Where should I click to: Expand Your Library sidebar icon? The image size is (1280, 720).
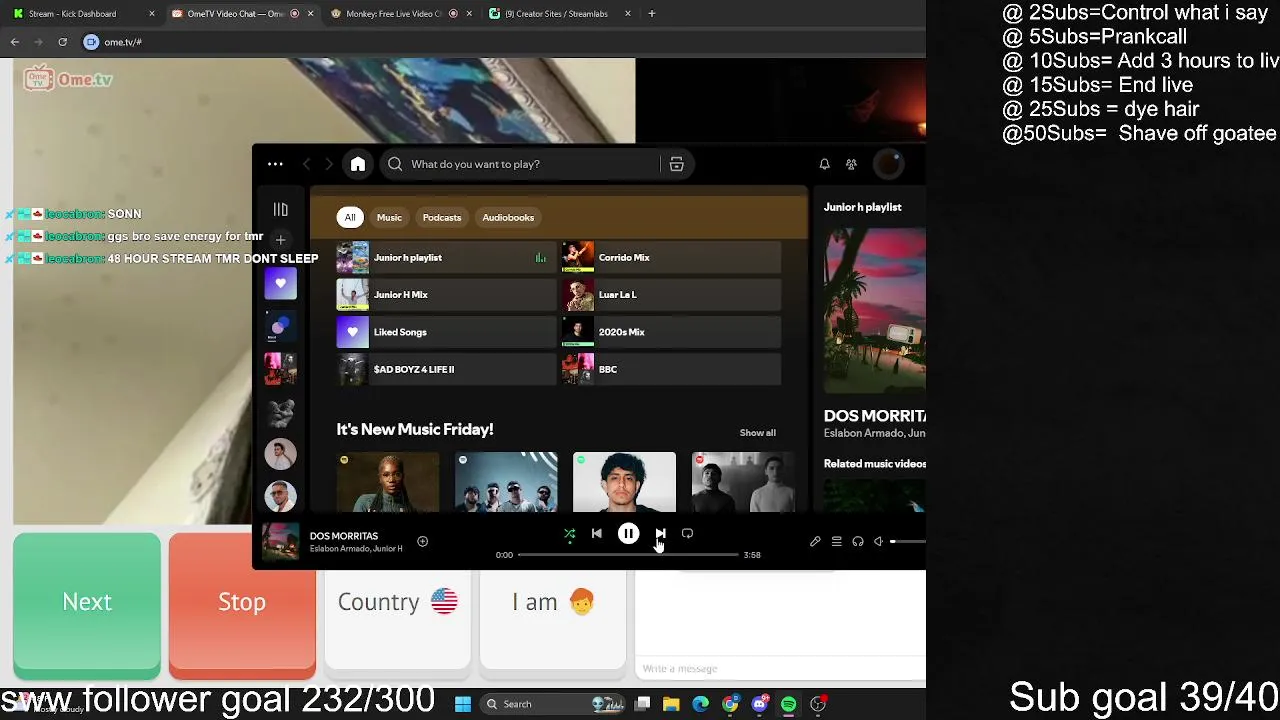(x=280, y=210)
